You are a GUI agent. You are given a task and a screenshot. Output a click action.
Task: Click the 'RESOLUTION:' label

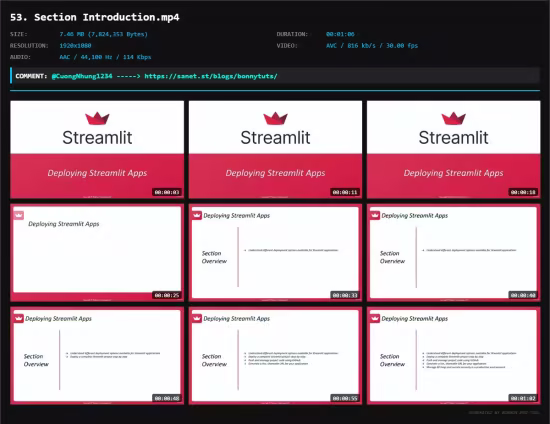29,46
